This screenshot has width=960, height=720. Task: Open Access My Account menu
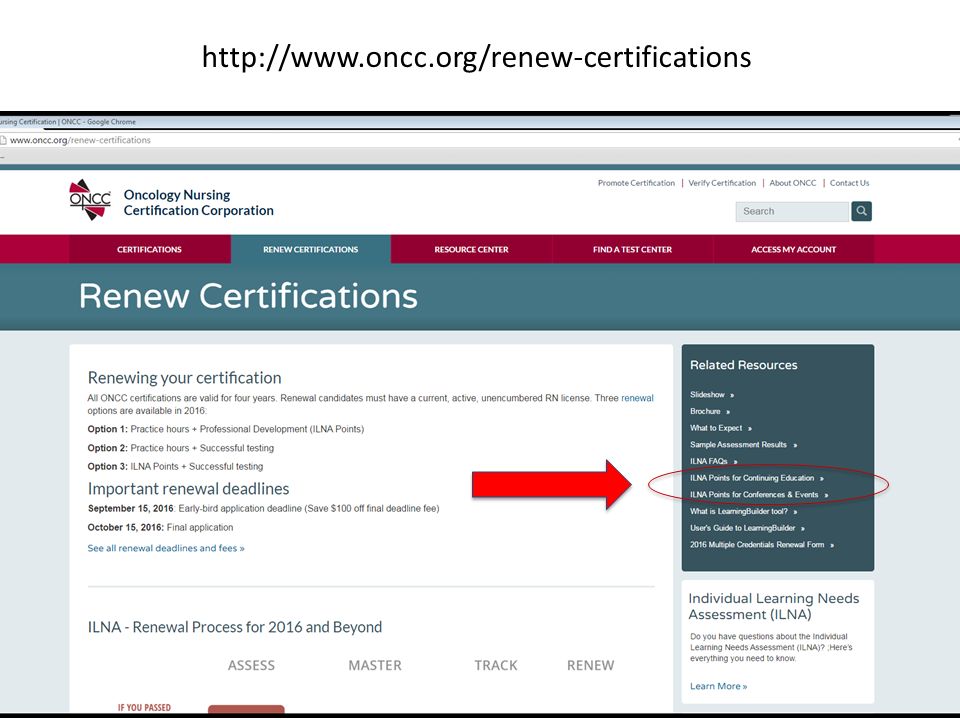[x=793, y=249]
